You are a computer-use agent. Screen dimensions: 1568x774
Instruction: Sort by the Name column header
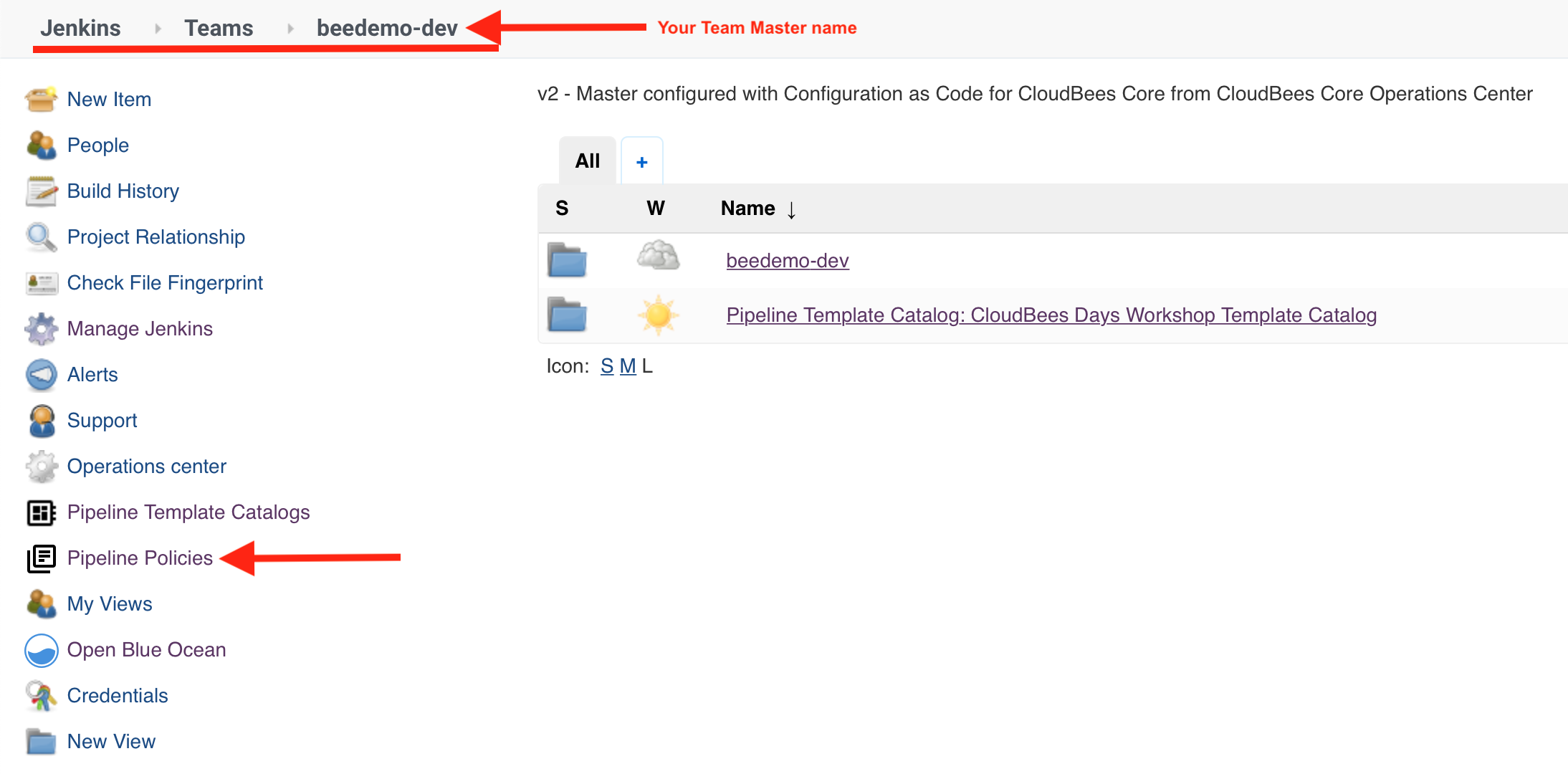(x=757, y=209)
